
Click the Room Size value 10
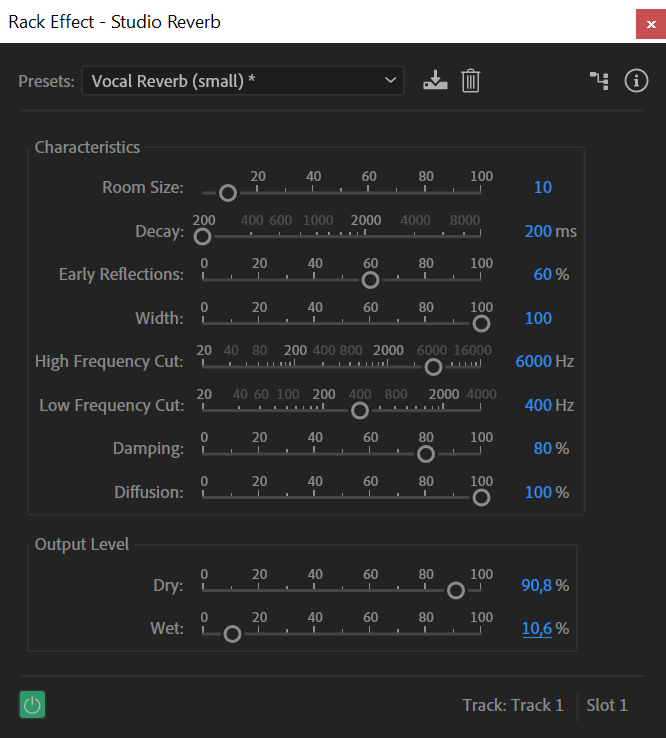pos(542,187)
